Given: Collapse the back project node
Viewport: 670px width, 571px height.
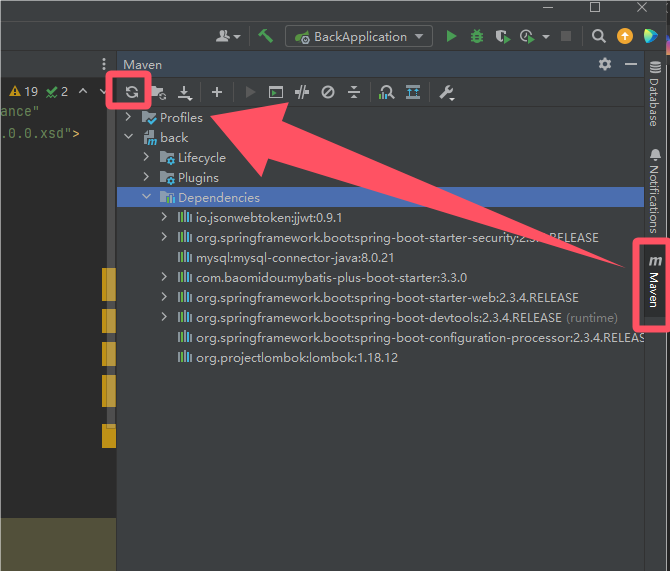Looking at the screenshot, I should click(x=128, y=137).
